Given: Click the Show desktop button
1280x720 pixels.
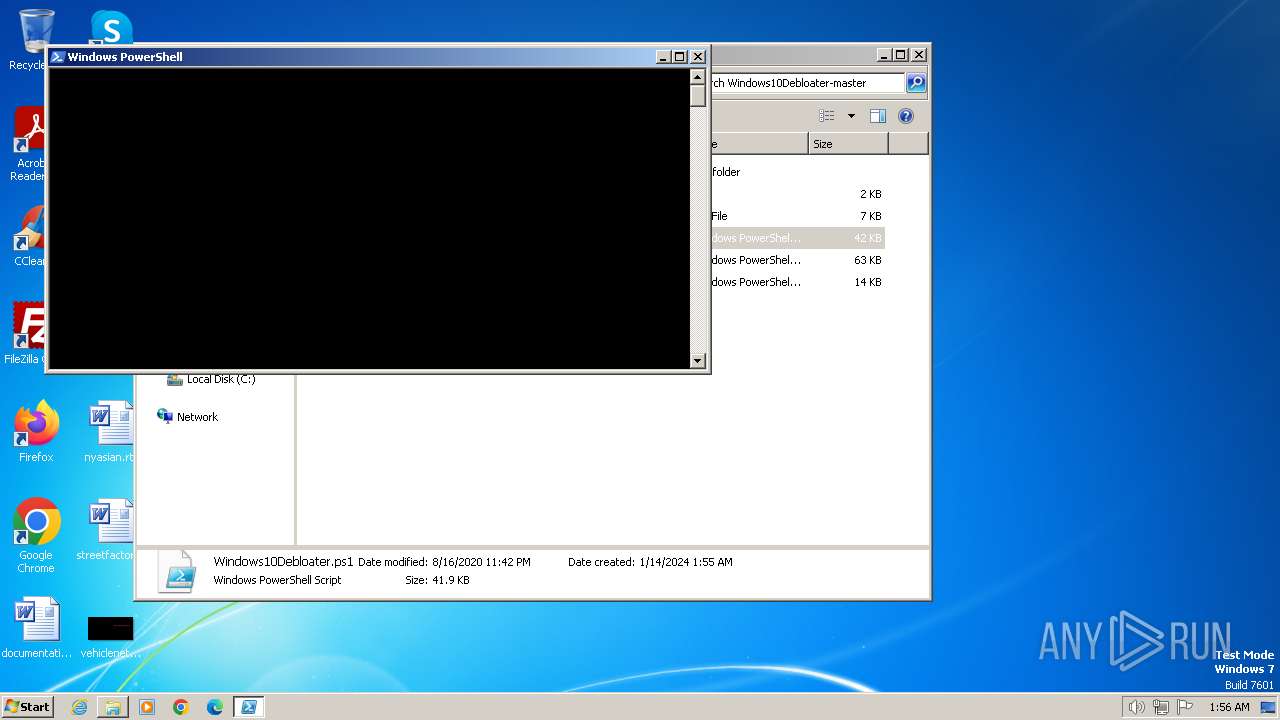Looking at the screenshot, I should (x=1268, y=707).
